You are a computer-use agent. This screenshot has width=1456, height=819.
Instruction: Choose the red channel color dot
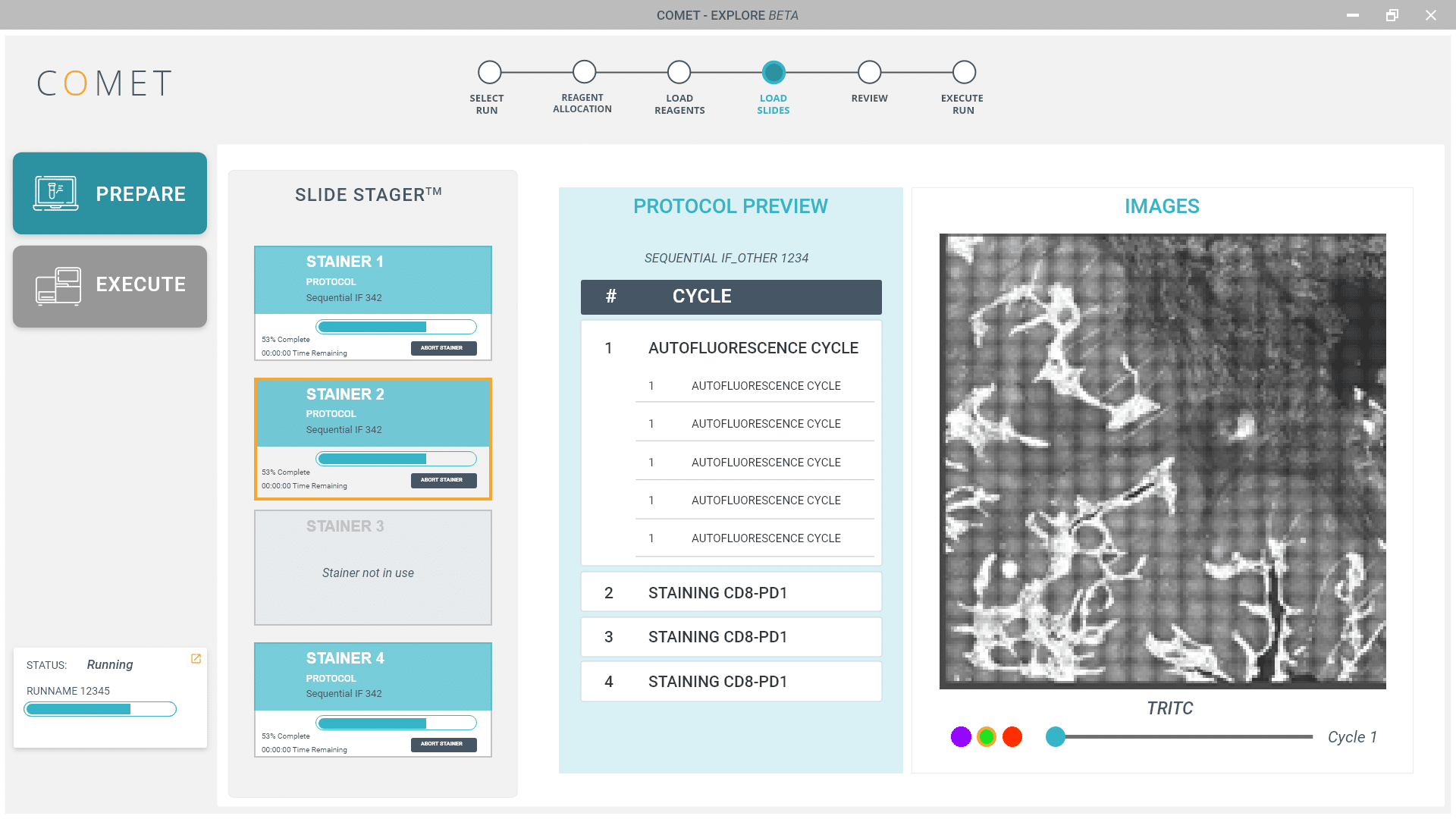1012,736
